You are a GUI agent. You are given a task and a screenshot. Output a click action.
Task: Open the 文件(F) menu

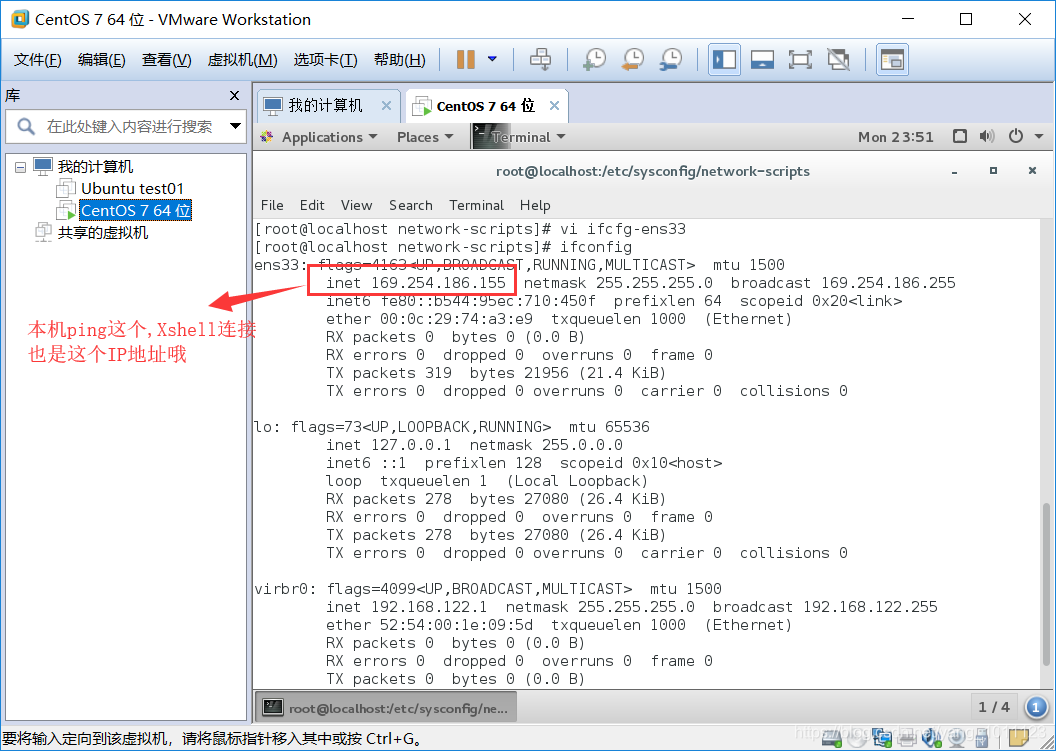38,60
